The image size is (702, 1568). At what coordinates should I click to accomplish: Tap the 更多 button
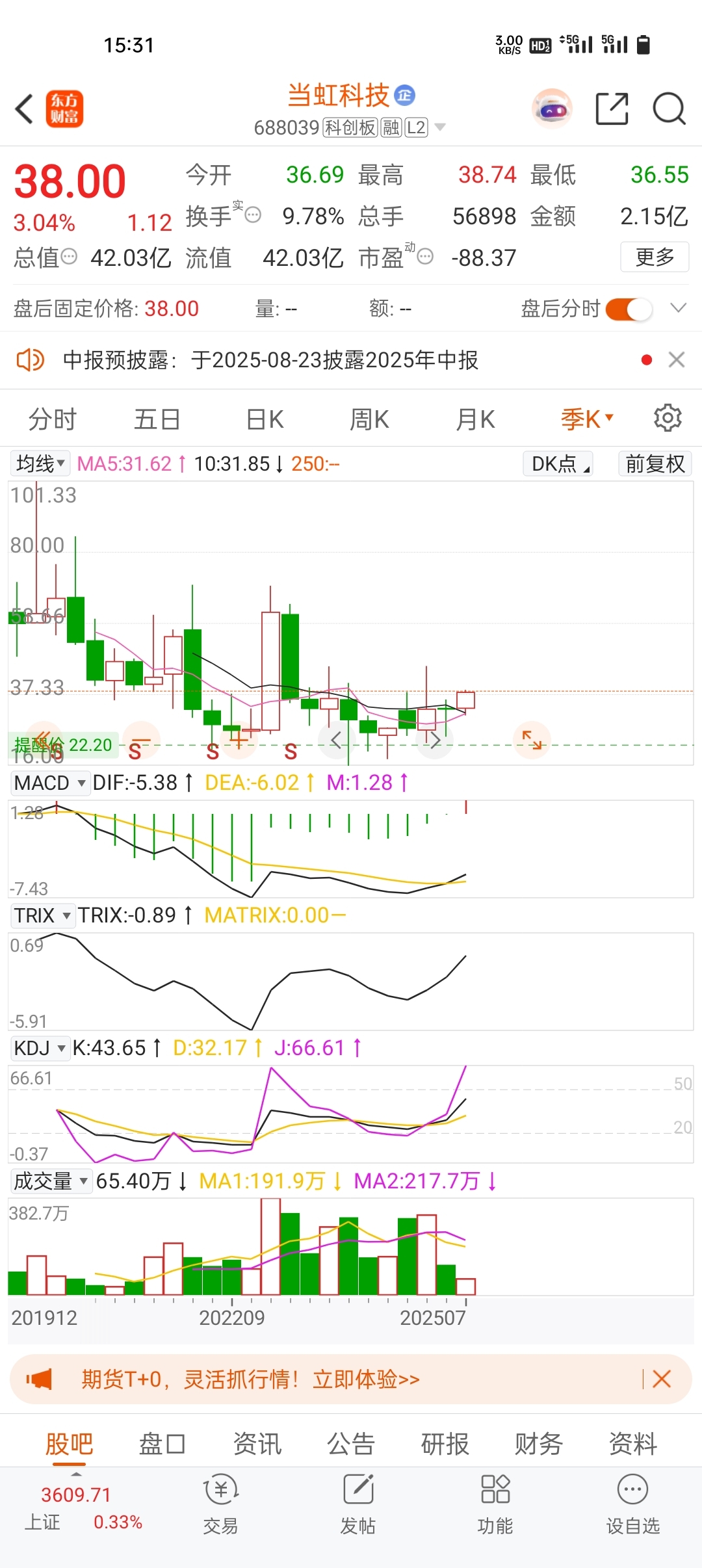pyautogui.click(x=655, y=257)
